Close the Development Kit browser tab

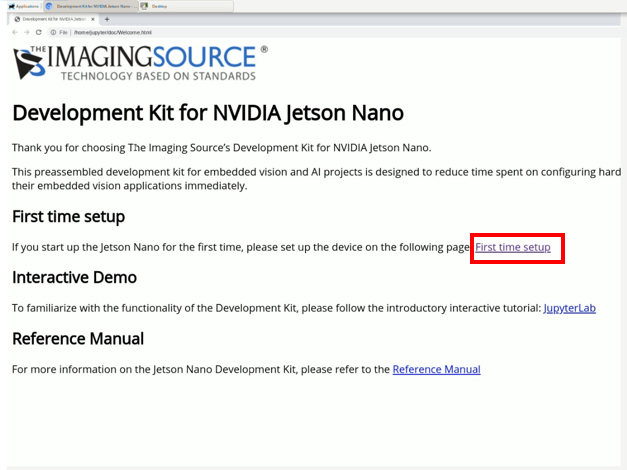(93, 19)
